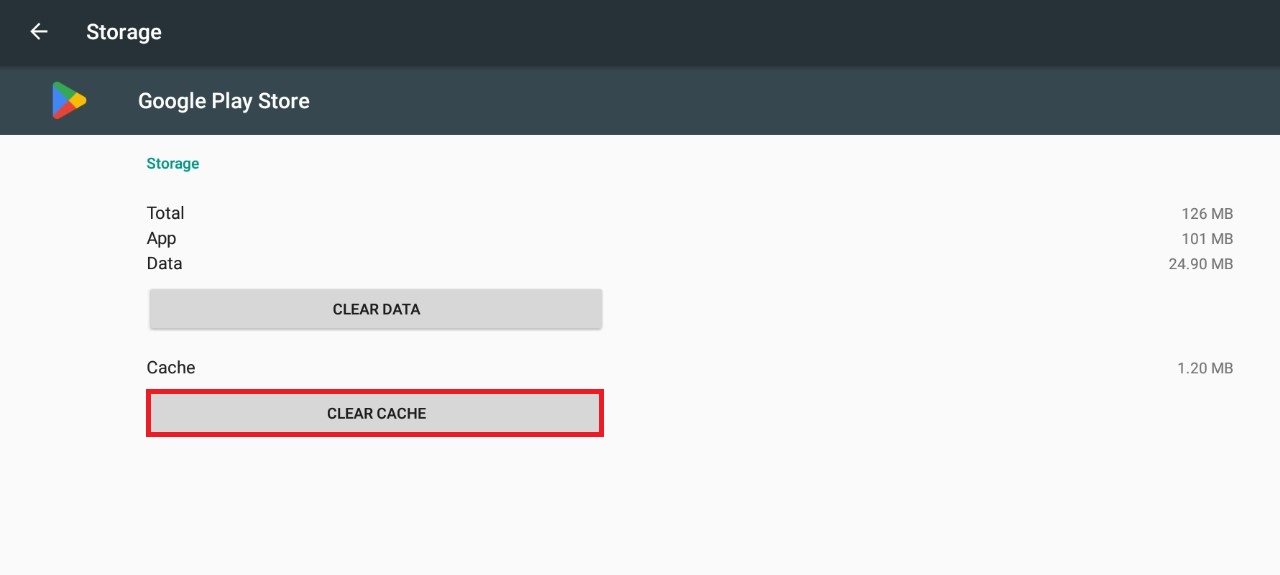Image resolution: width=1280 pixels, height=575 pixels.
Task: Click the 1.20 MB cache value
Action: [1205, 368]
